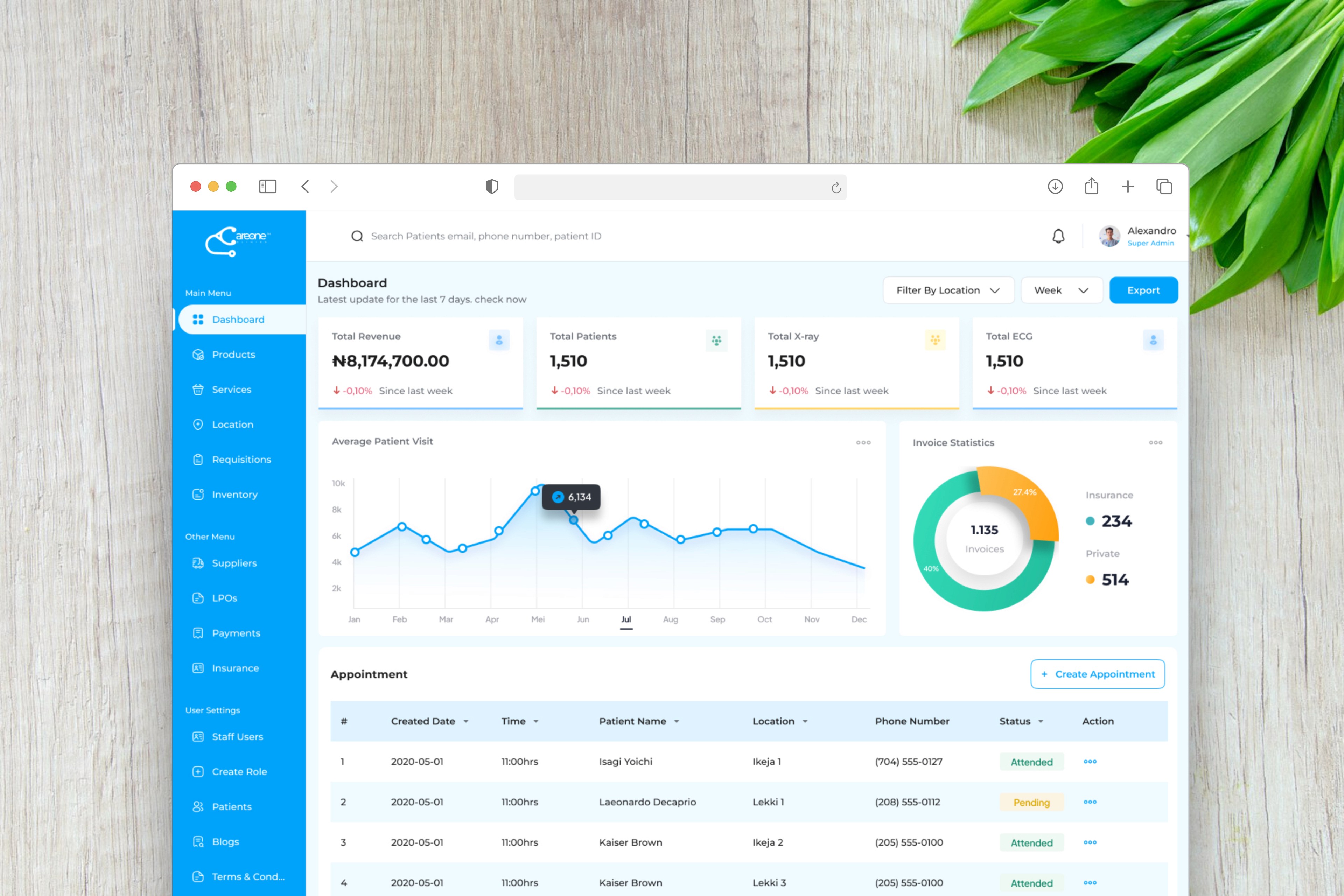
Task: Click the browser share icon
Action: (1091, 186)
